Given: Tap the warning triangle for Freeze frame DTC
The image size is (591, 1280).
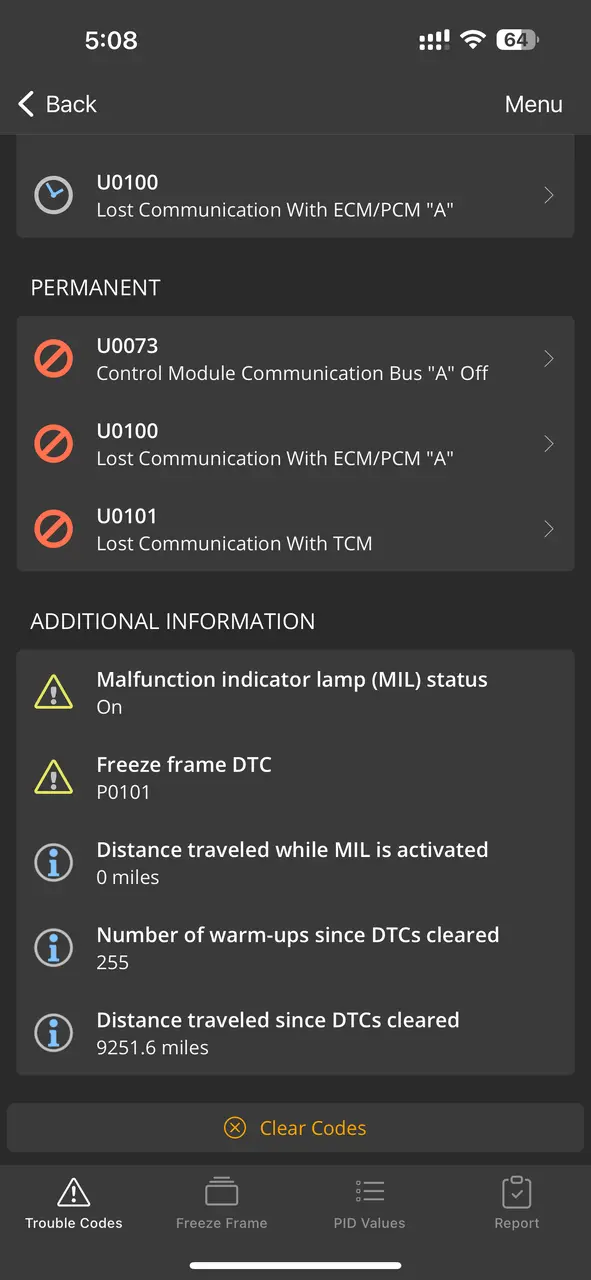Looking at the screenshot, I should pyautogui.click(x=53, y=777).
